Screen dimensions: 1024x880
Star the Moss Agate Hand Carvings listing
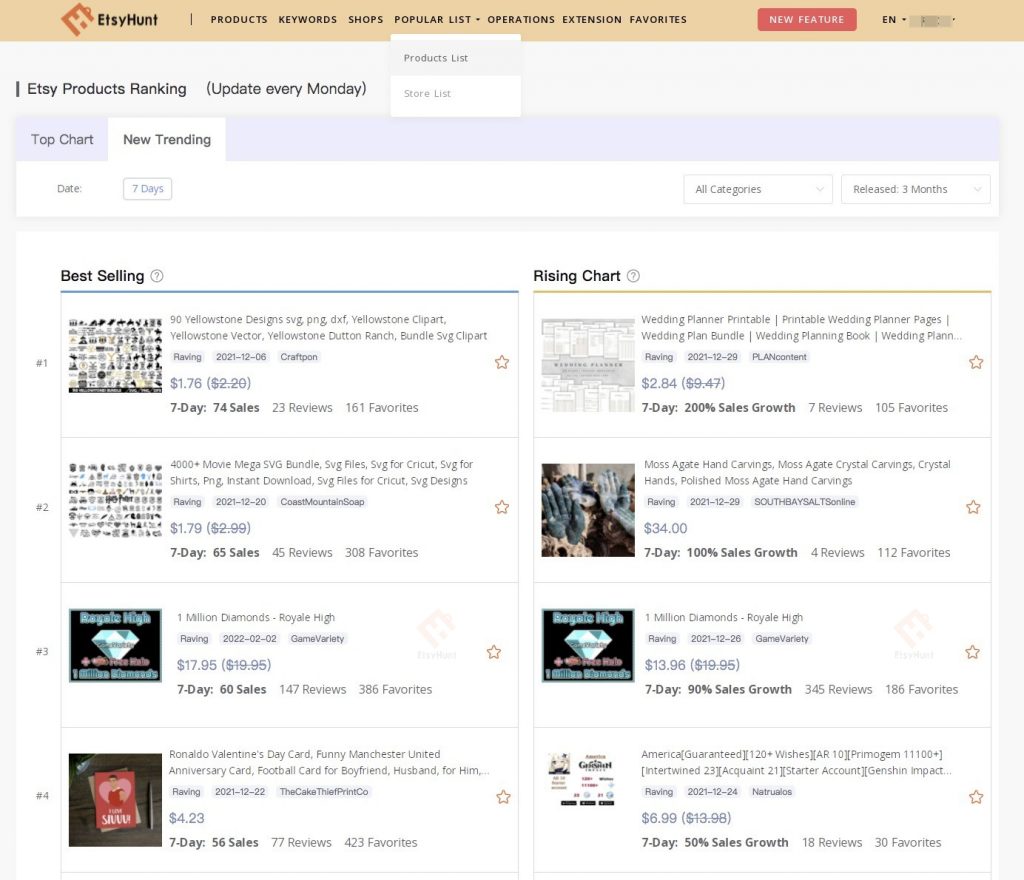pos(973,507)
